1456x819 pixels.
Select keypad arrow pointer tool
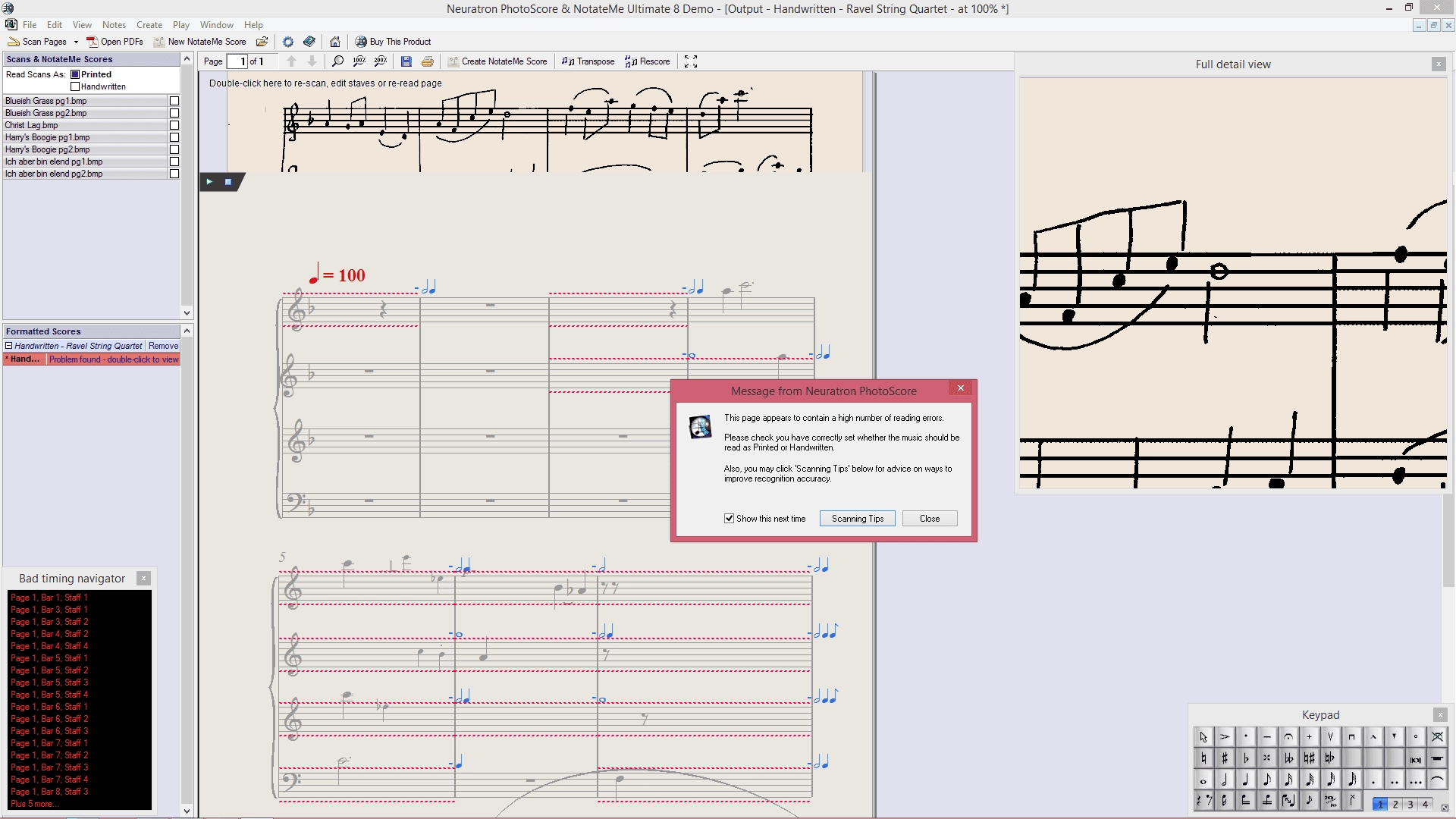coord(1203,736)
